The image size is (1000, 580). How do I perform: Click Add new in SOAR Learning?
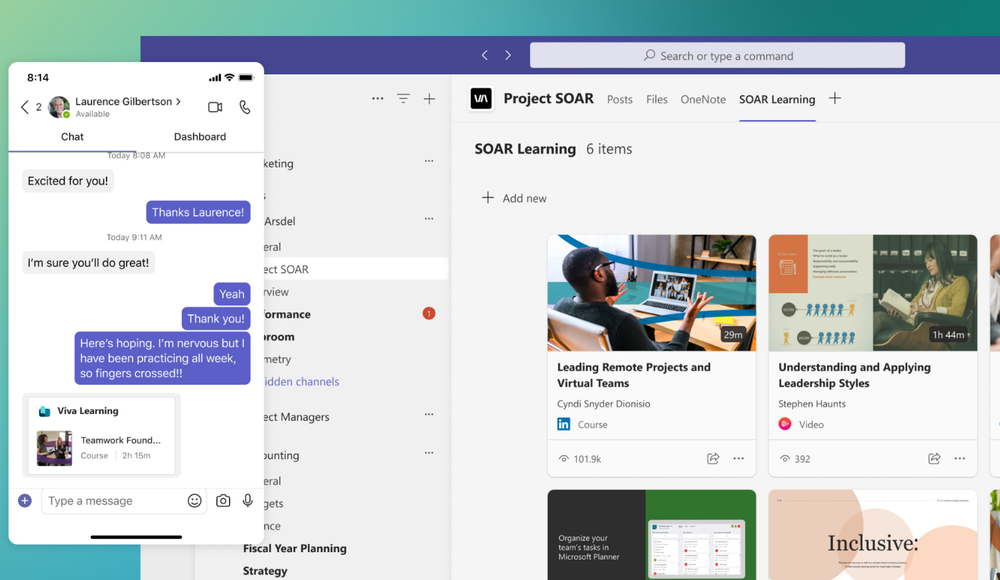(x=514, y=197)
